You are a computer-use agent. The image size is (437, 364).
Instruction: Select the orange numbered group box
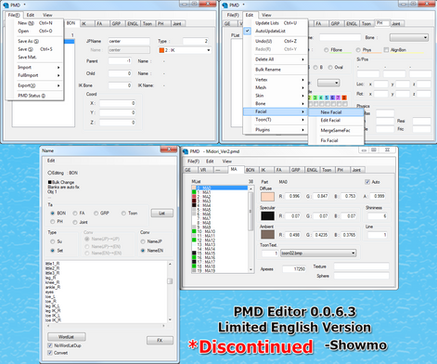(x=344, y=98)
